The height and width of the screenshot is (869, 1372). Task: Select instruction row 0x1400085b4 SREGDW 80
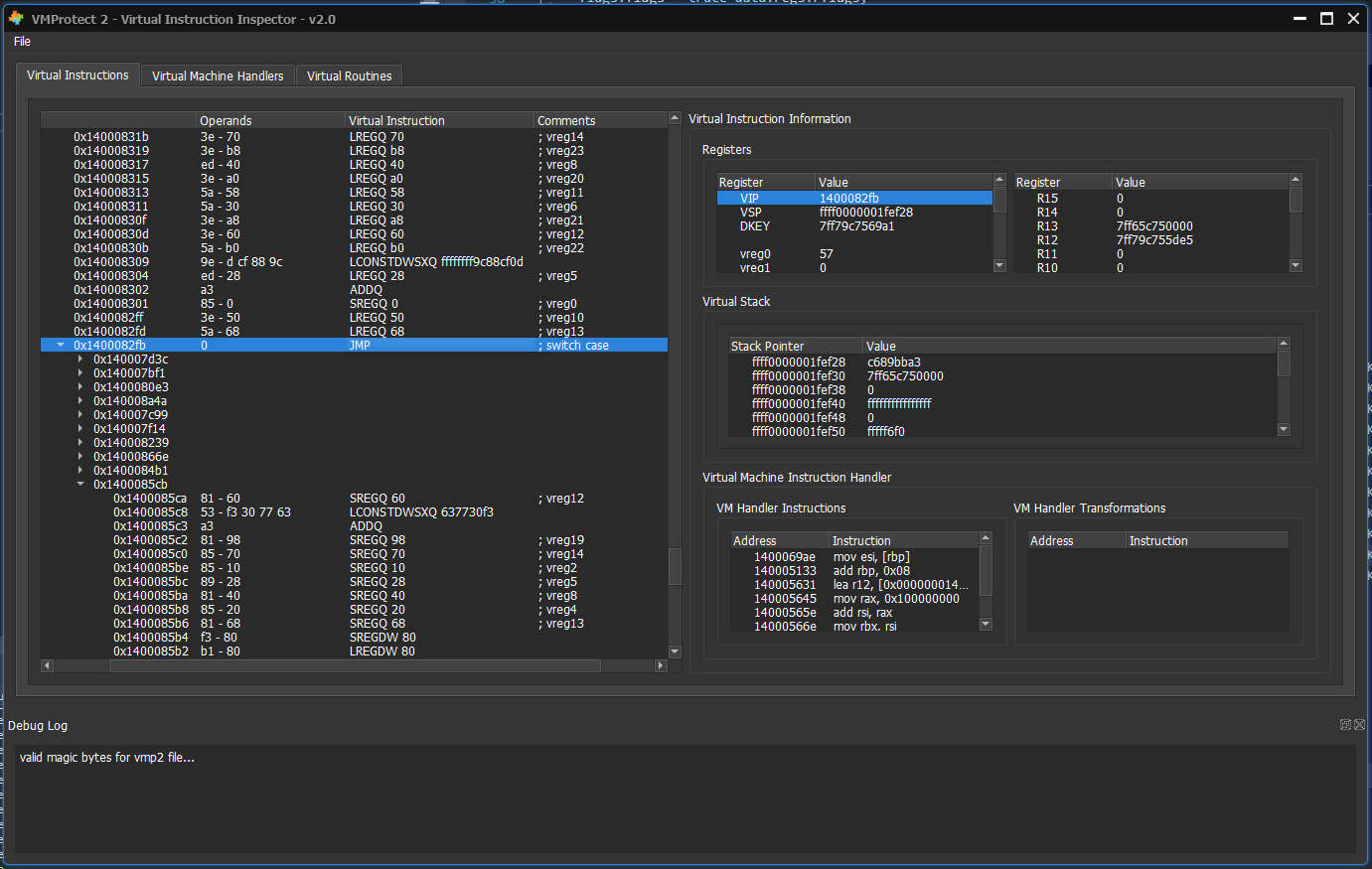pyautogui.click(x=354, y=638)
